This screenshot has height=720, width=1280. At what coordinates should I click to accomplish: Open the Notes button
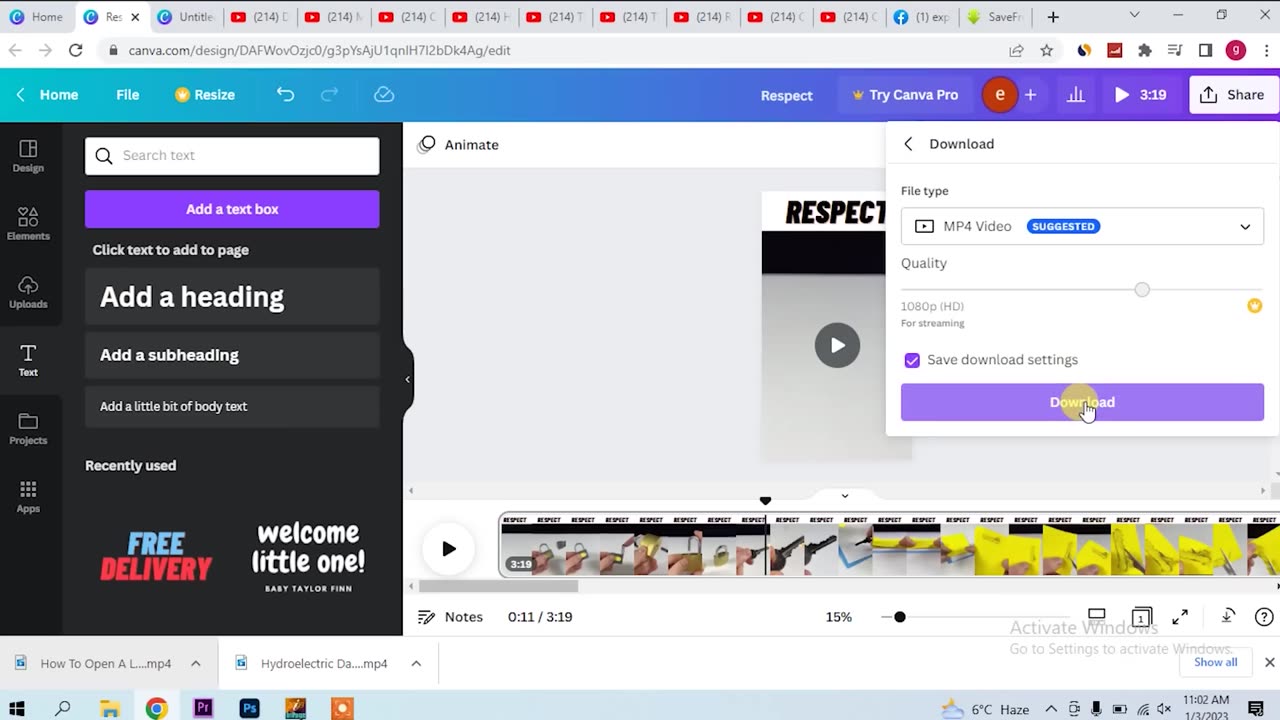coord(450,617)
